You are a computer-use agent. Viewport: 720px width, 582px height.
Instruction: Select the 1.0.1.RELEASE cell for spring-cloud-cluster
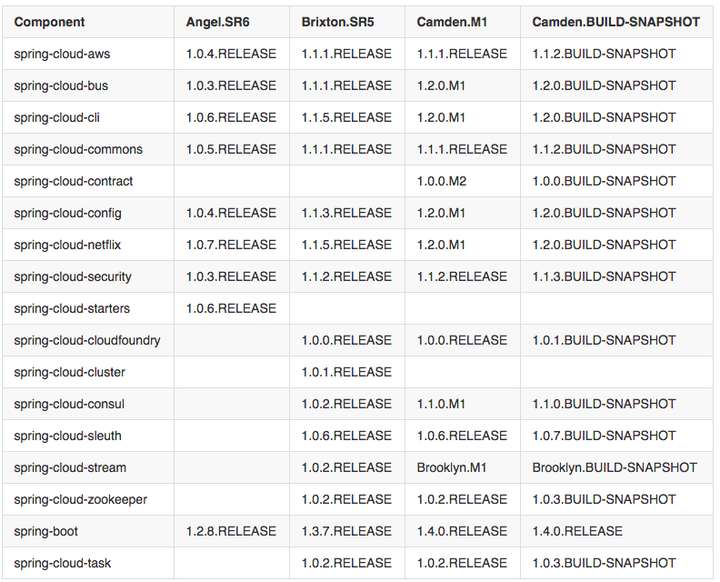pos(347,372)
